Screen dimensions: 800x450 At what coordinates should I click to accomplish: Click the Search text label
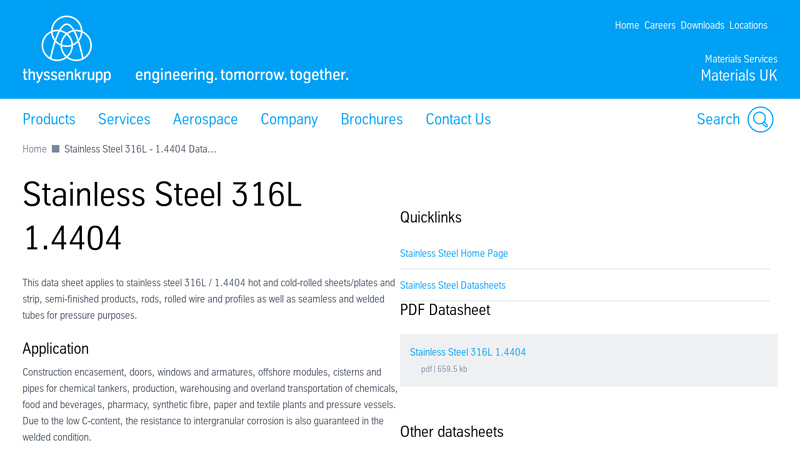pos(718,120)
